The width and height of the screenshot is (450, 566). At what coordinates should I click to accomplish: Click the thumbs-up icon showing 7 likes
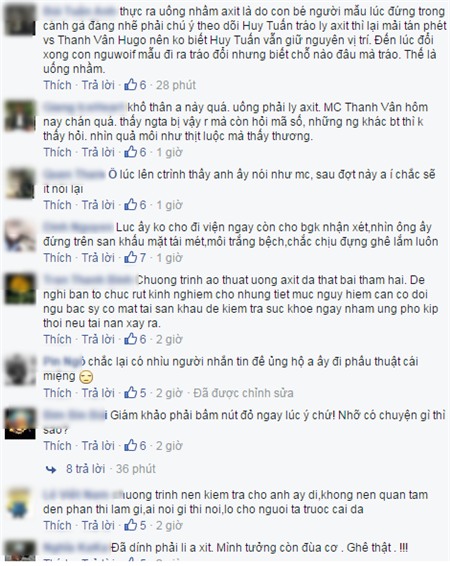pos(131,257)
